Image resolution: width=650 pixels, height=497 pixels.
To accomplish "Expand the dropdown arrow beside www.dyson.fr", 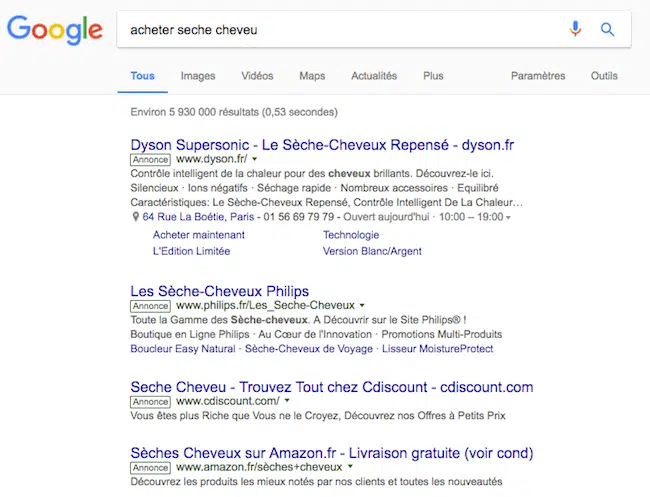I will coord(255,159).
